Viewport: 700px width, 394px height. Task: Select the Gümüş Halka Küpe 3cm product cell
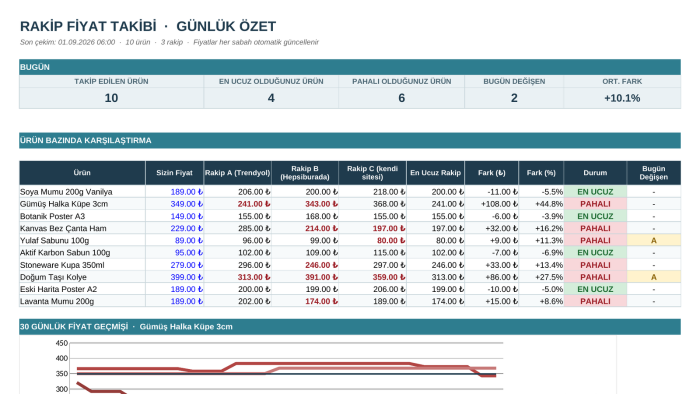coord(82,204)
